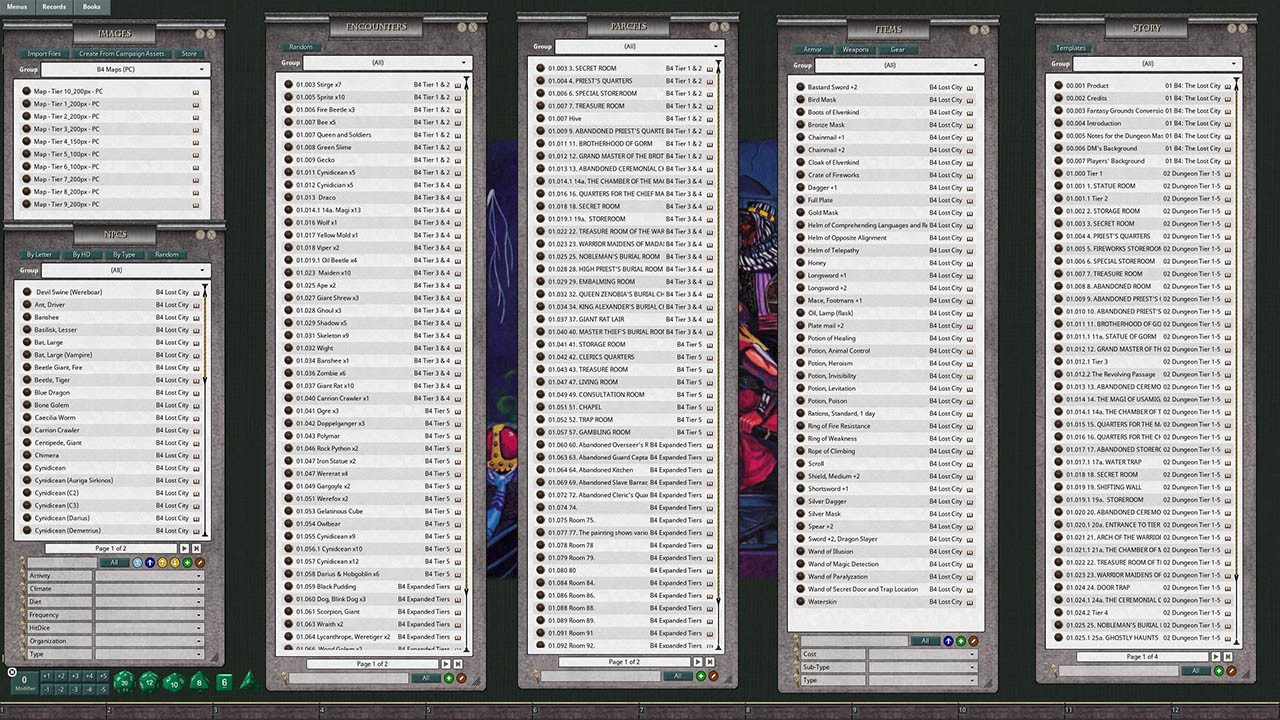Click the Random encounter button

[300, 46]
